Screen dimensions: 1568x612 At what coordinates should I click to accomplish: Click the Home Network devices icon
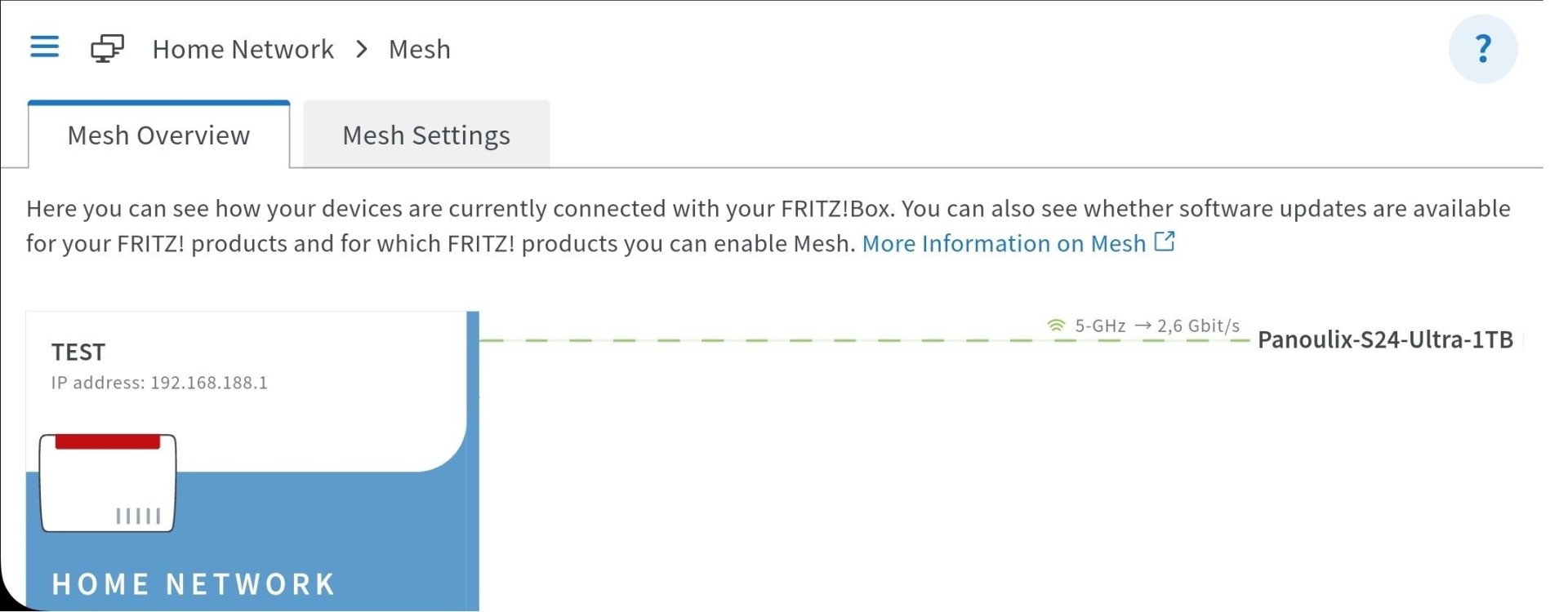107,49
